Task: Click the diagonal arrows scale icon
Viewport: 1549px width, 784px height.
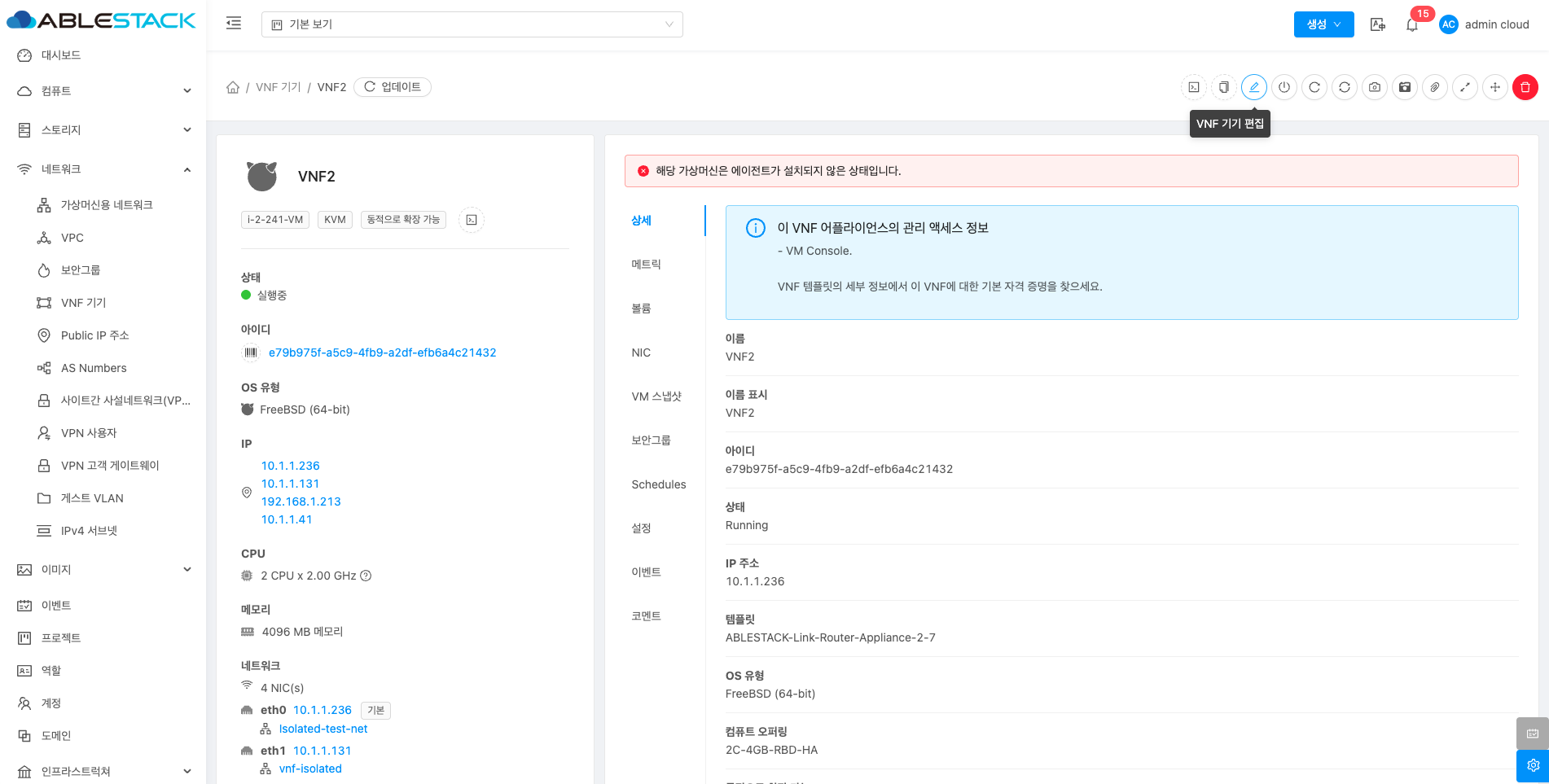Action: click(1464, 87)
